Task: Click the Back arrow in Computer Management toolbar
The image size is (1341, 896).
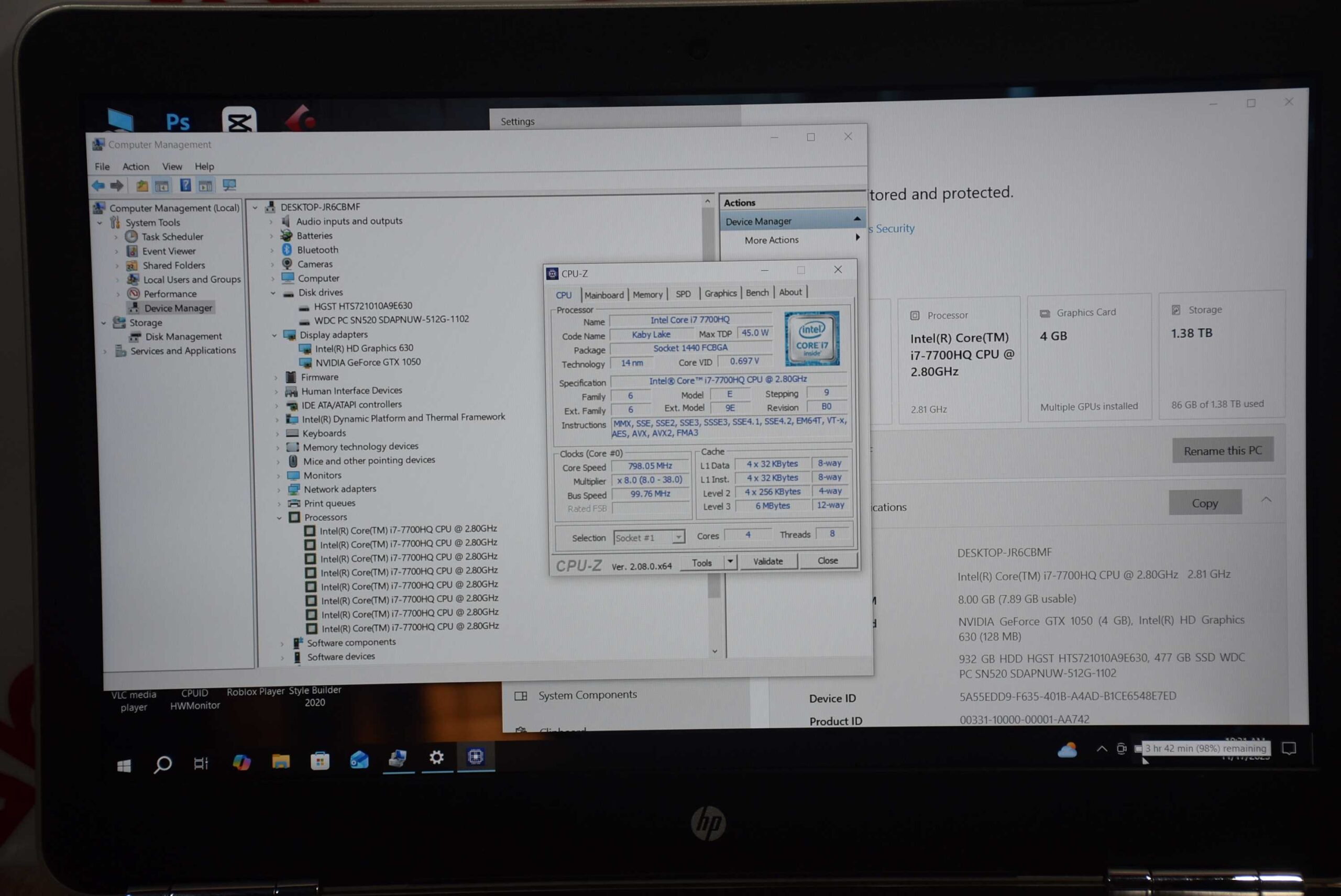Action: 98,185
